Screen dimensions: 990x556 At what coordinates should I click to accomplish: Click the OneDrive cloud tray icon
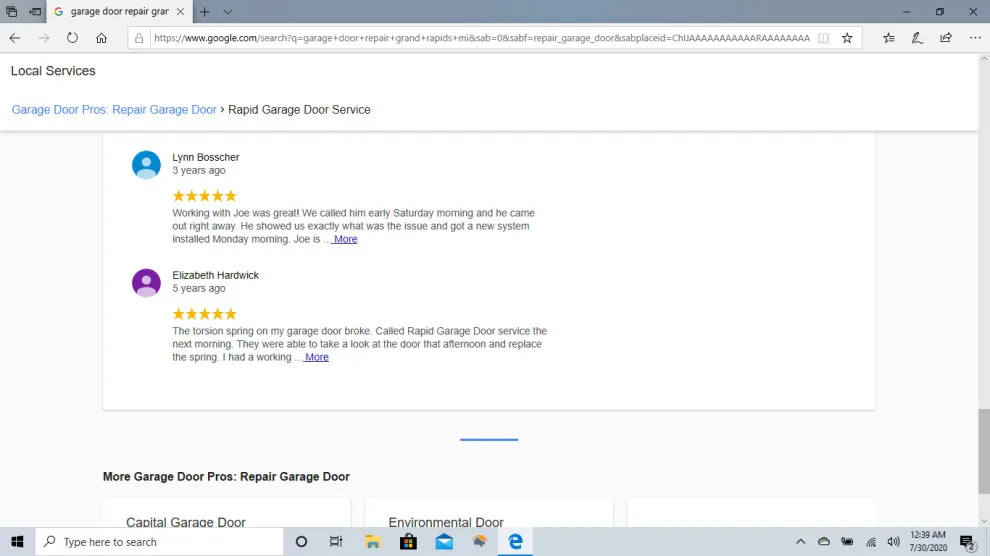pos(824,541)
